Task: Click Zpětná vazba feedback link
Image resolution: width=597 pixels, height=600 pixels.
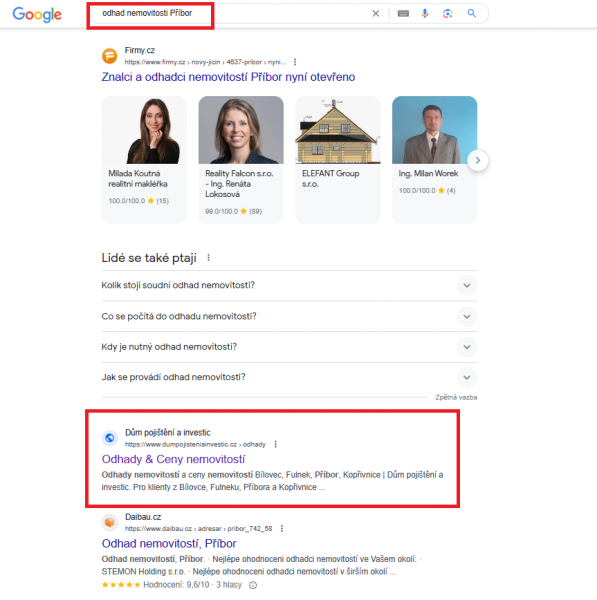Action: 456,397
